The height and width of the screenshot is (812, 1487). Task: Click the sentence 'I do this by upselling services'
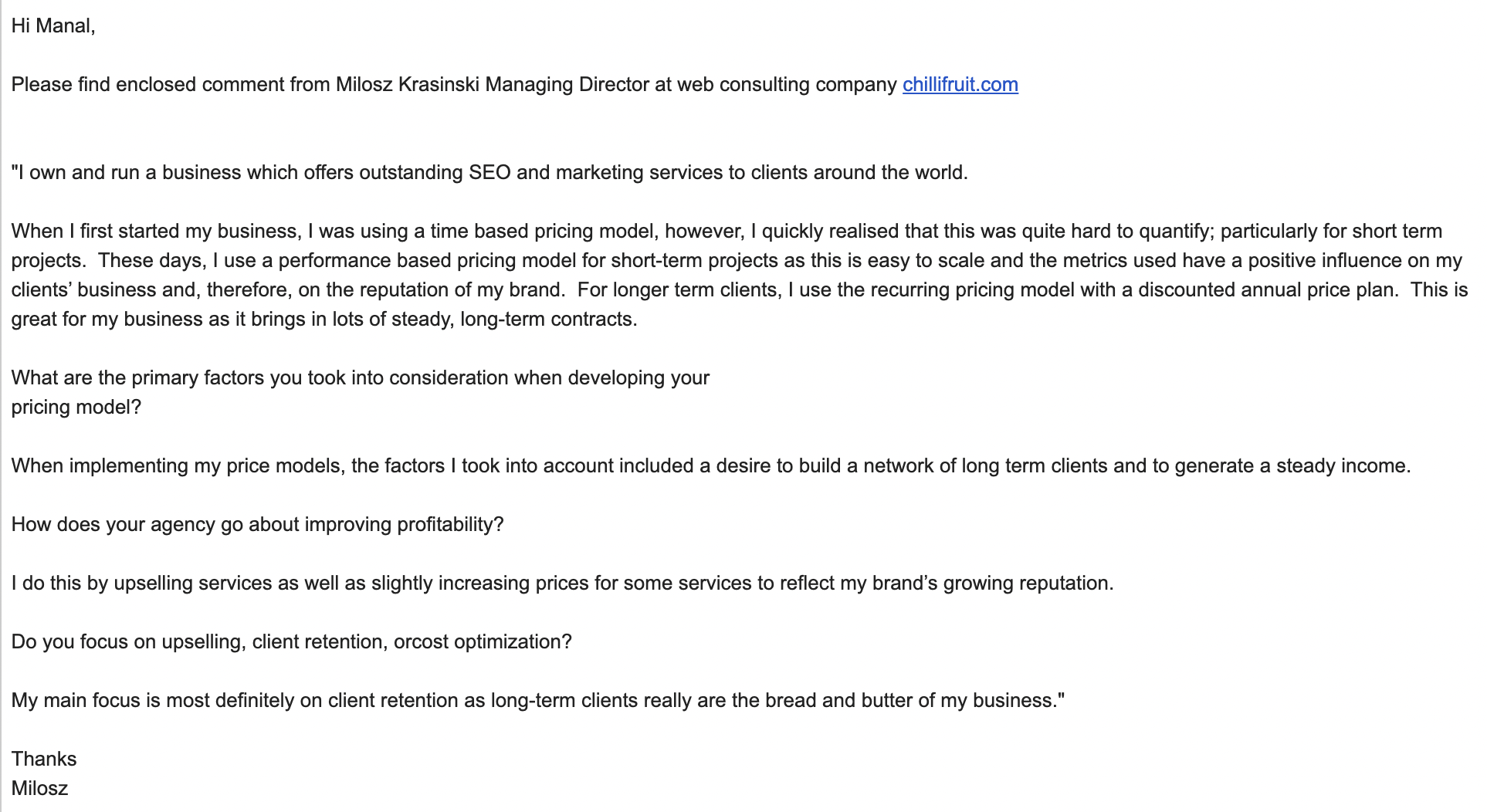pos(563,583)
